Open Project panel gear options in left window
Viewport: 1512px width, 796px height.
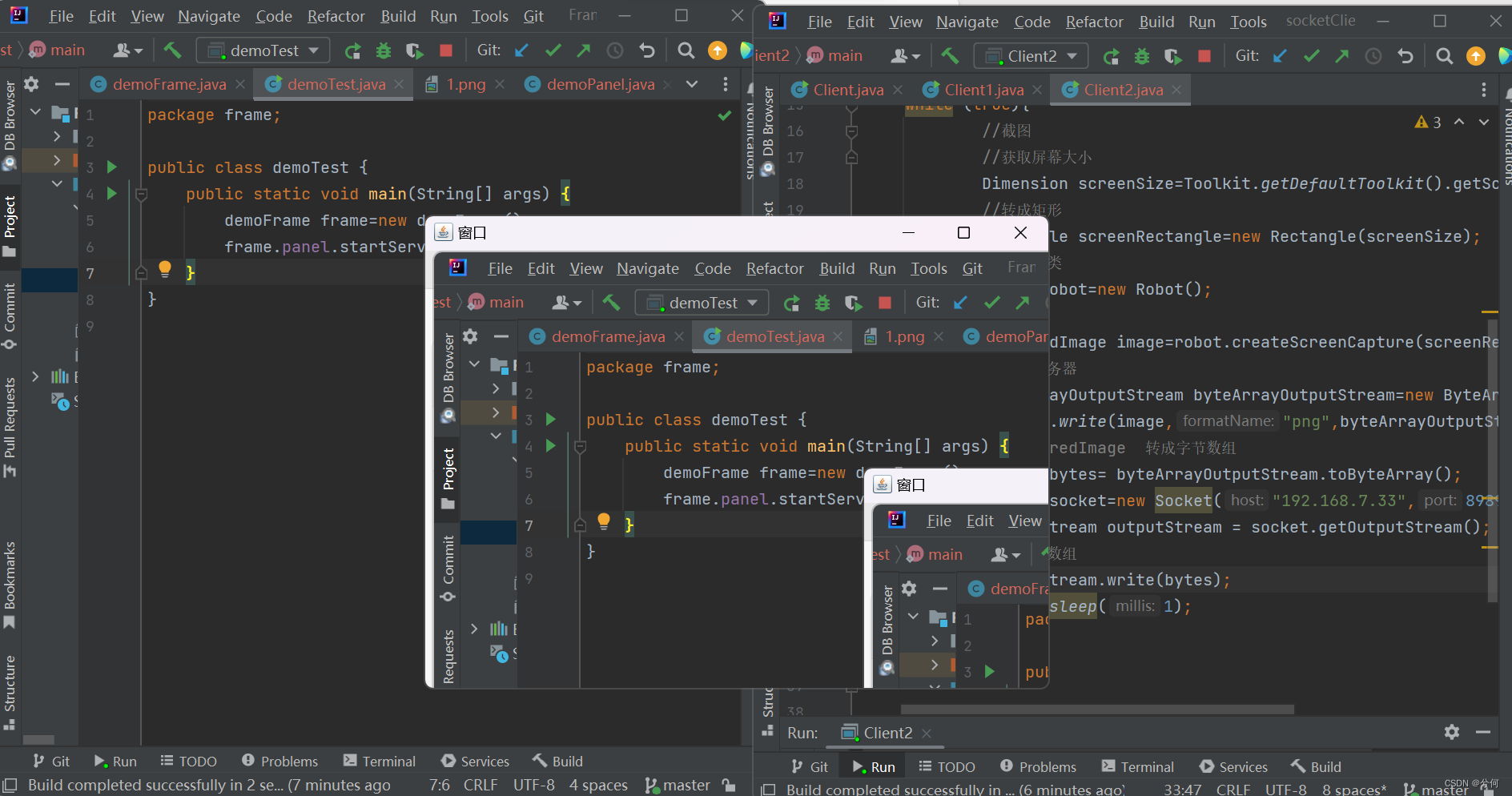click(31, 84)
